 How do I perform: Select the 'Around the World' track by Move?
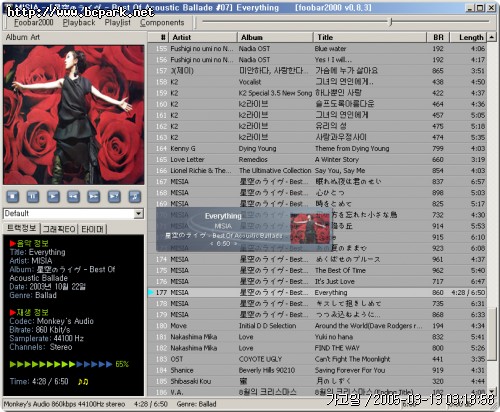pos(368,326)
